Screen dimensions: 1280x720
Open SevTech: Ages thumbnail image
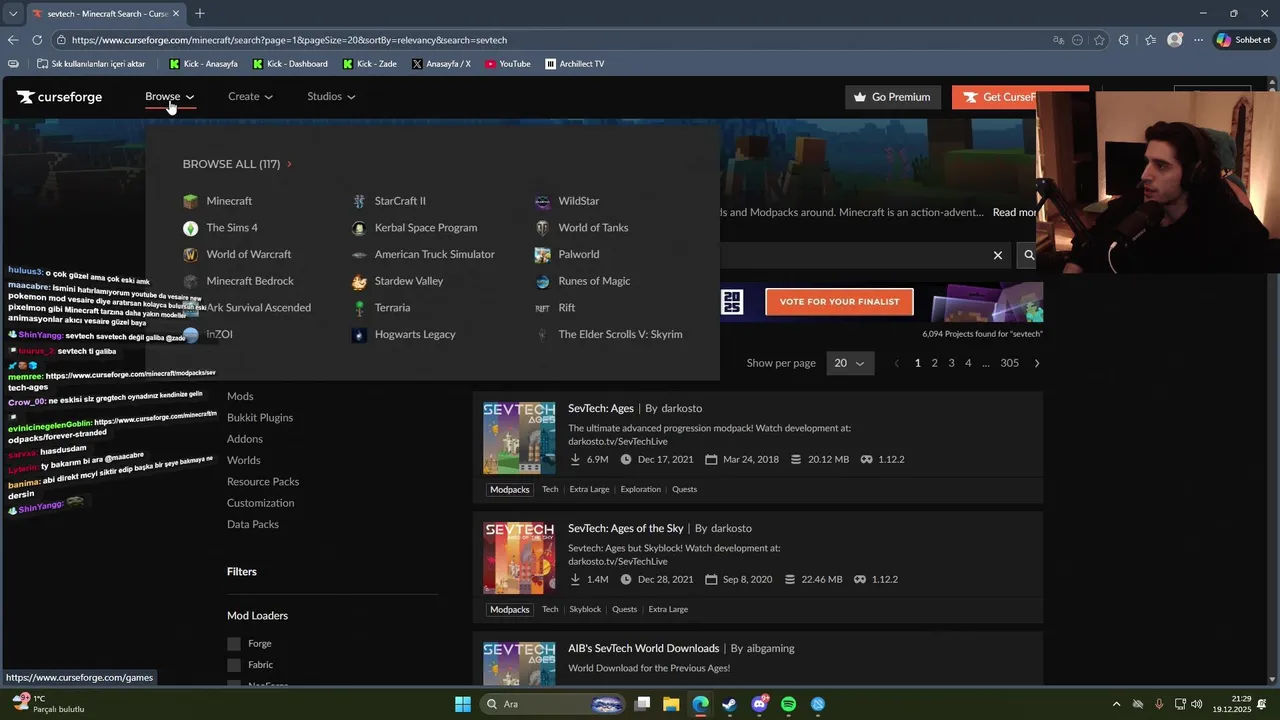tap(519, 438)
